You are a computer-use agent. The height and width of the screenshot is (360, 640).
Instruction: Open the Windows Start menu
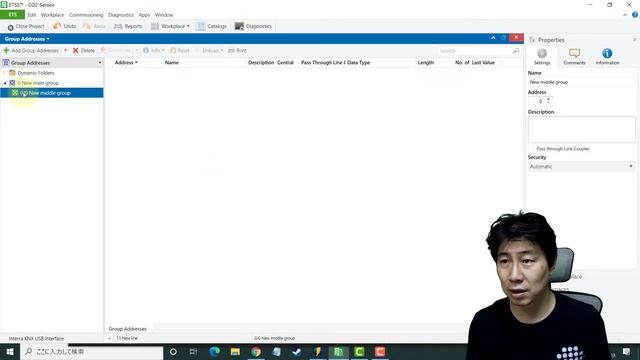point(10,351)
